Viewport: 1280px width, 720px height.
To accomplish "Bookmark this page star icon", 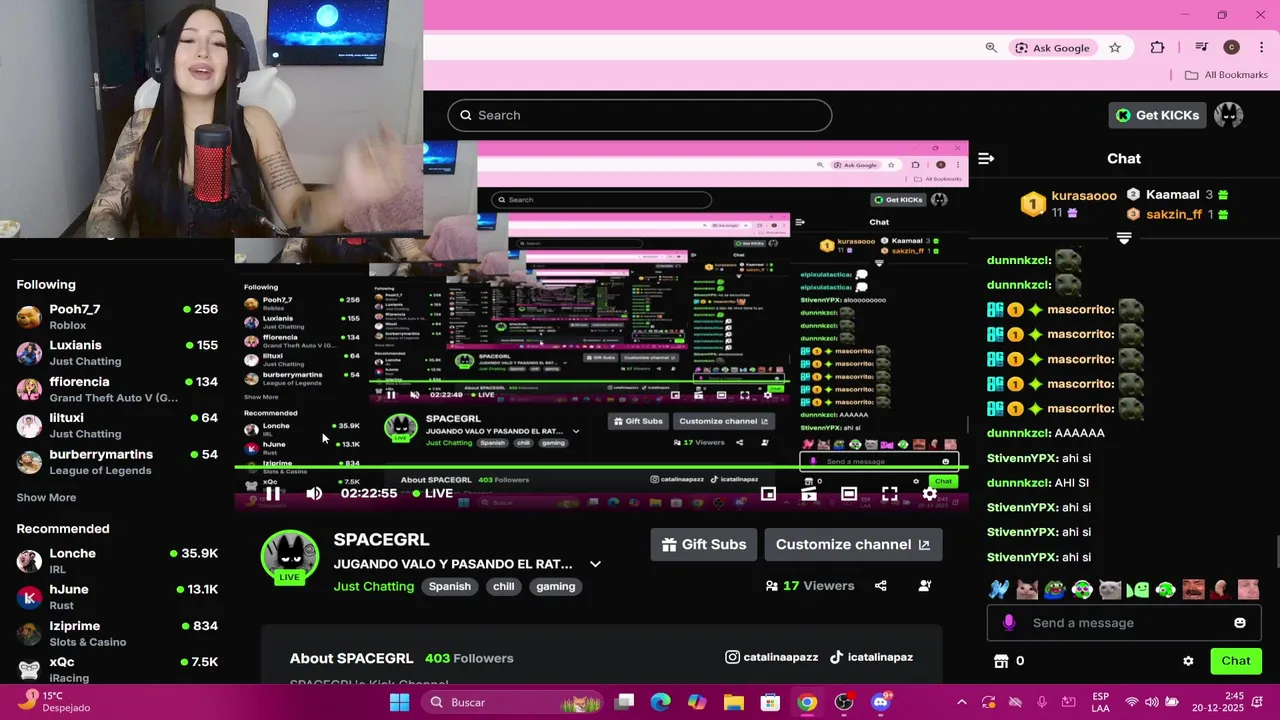I will tap(1115, 48).
